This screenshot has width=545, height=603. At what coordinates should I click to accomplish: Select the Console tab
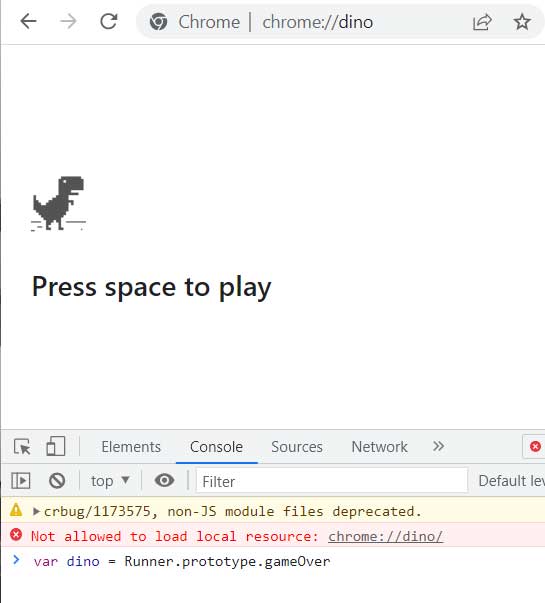coord(217,447)
